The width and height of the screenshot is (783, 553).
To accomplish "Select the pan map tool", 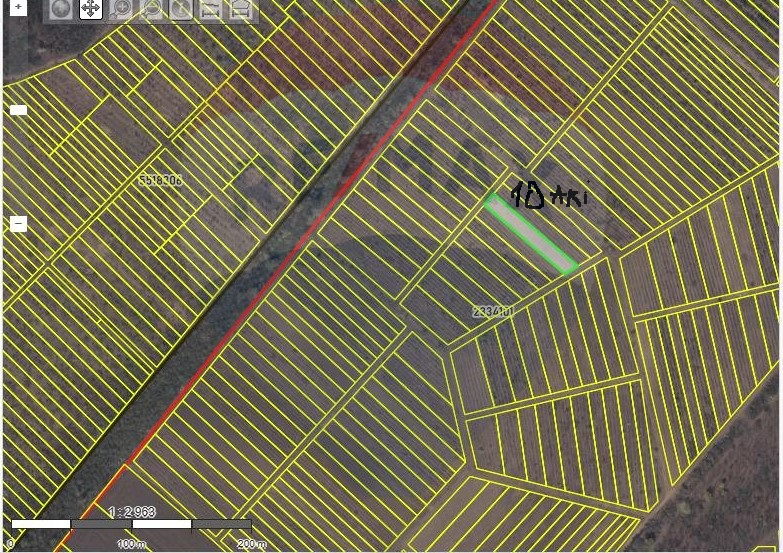I will [x=91, y=9].
